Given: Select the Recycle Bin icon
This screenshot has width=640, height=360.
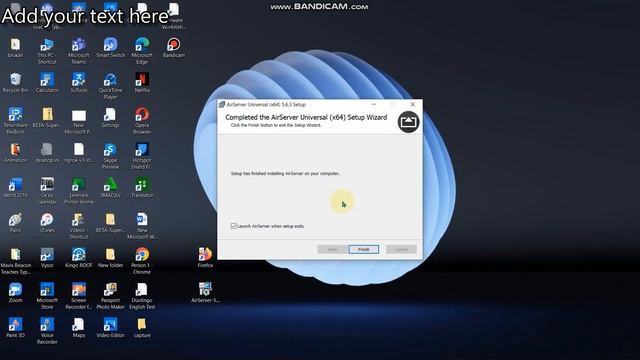Looking at the screenshot, I should click(15, 83).
